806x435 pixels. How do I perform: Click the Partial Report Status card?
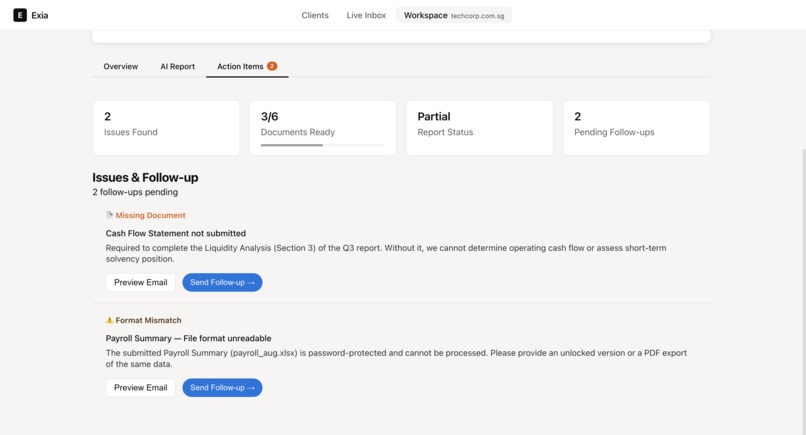coord(480,128)
